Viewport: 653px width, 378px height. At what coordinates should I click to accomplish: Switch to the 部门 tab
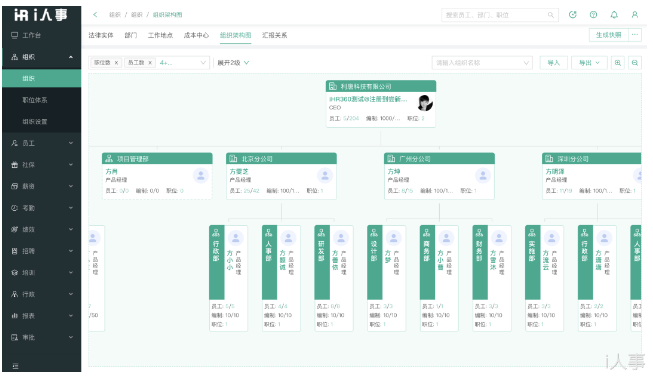click(x=131, y=35)
